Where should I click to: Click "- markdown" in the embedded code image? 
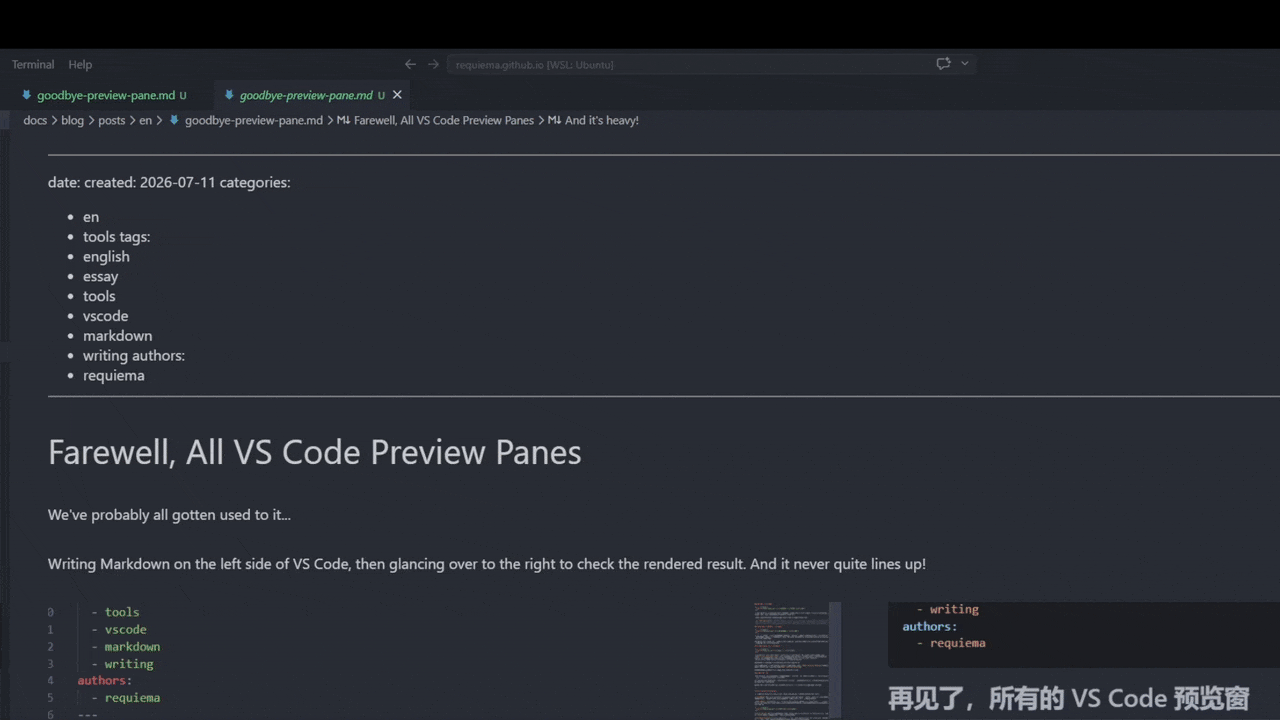[125, 647]
